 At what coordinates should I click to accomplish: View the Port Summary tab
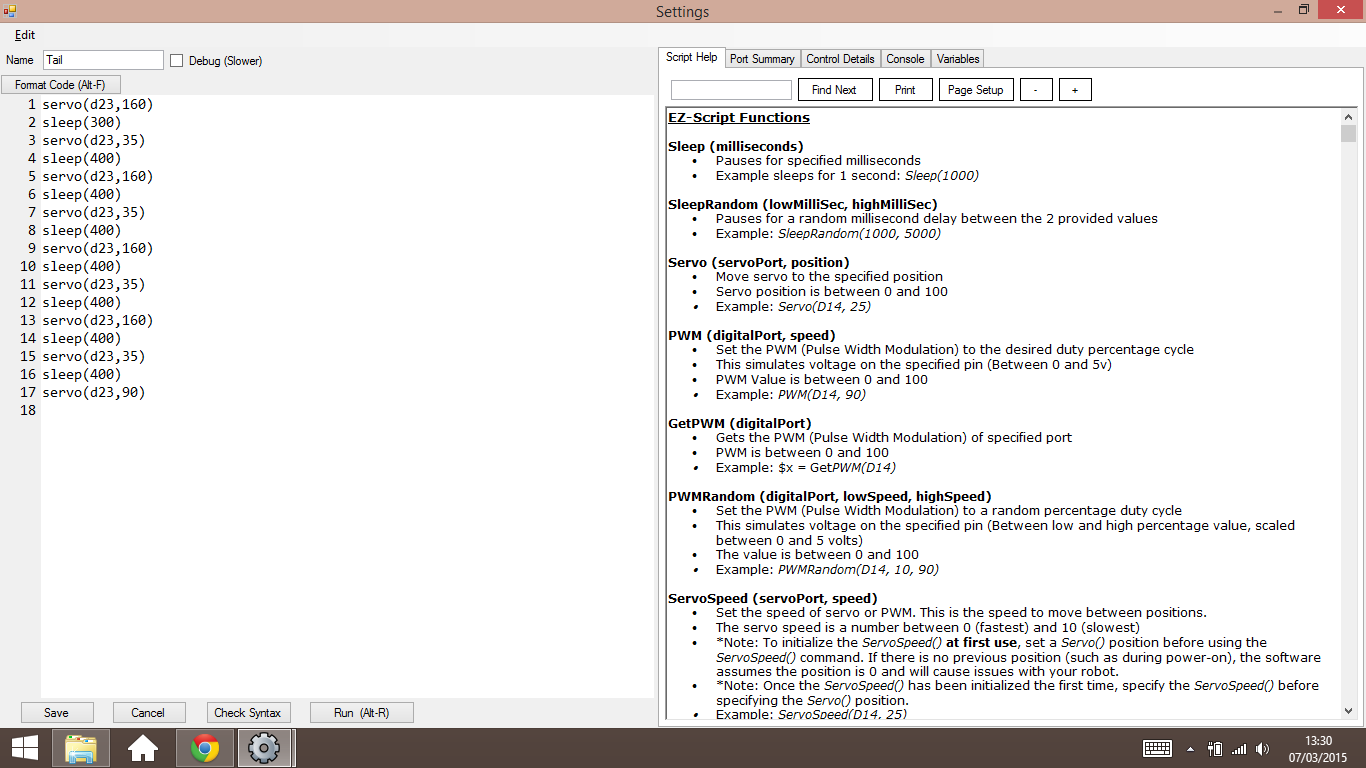[x=762, y=58]
